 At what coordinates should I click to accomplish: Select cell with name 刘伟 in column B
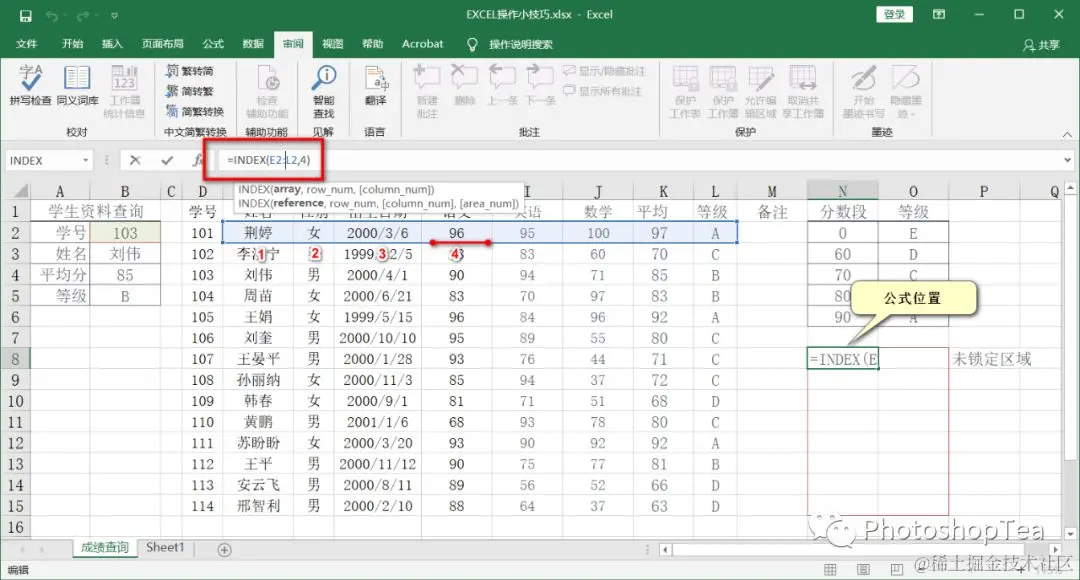(x=125, y=253)
